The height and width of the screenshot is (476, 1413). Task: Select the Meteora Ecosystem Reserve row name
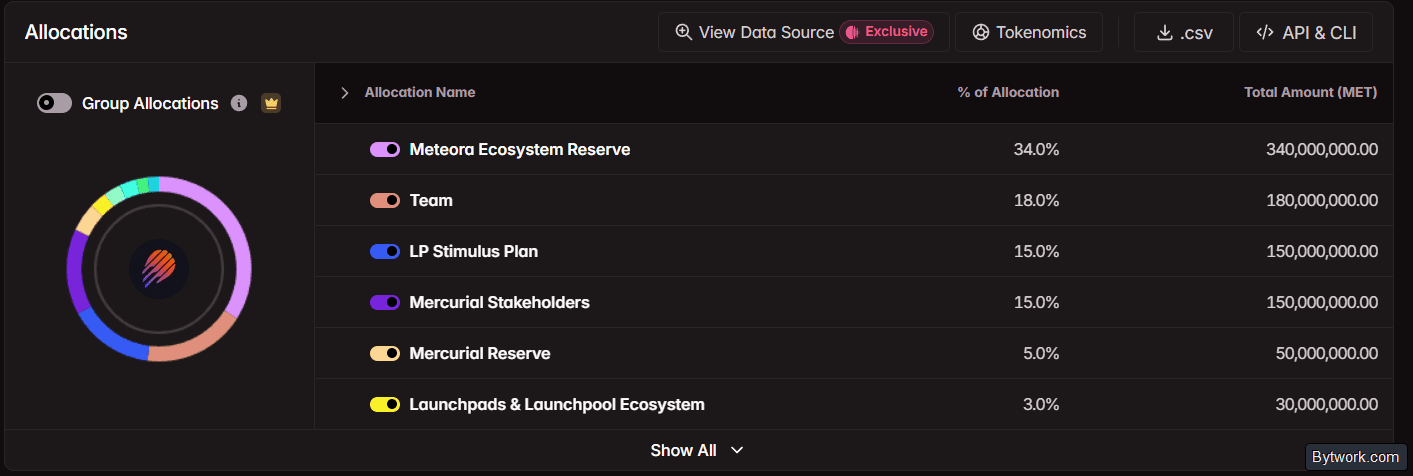(x=520, y=149)
